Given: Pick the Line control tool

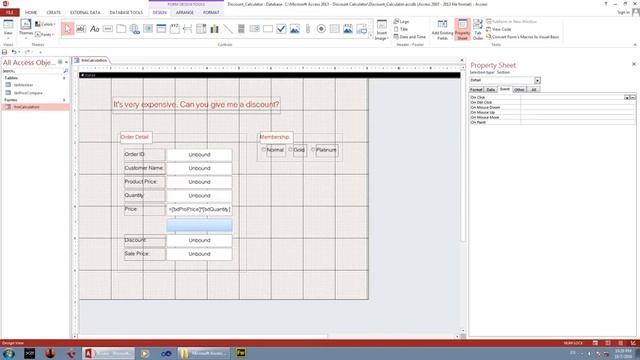Looking at the screenshot, I should coord(228,29).
